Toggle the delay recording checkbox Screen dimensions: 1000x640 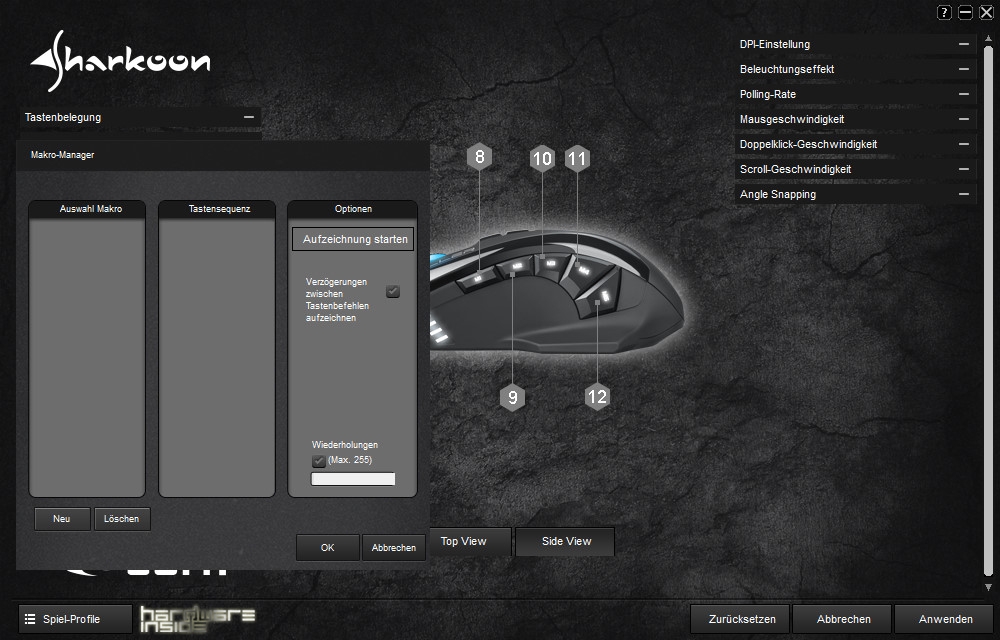393,291
